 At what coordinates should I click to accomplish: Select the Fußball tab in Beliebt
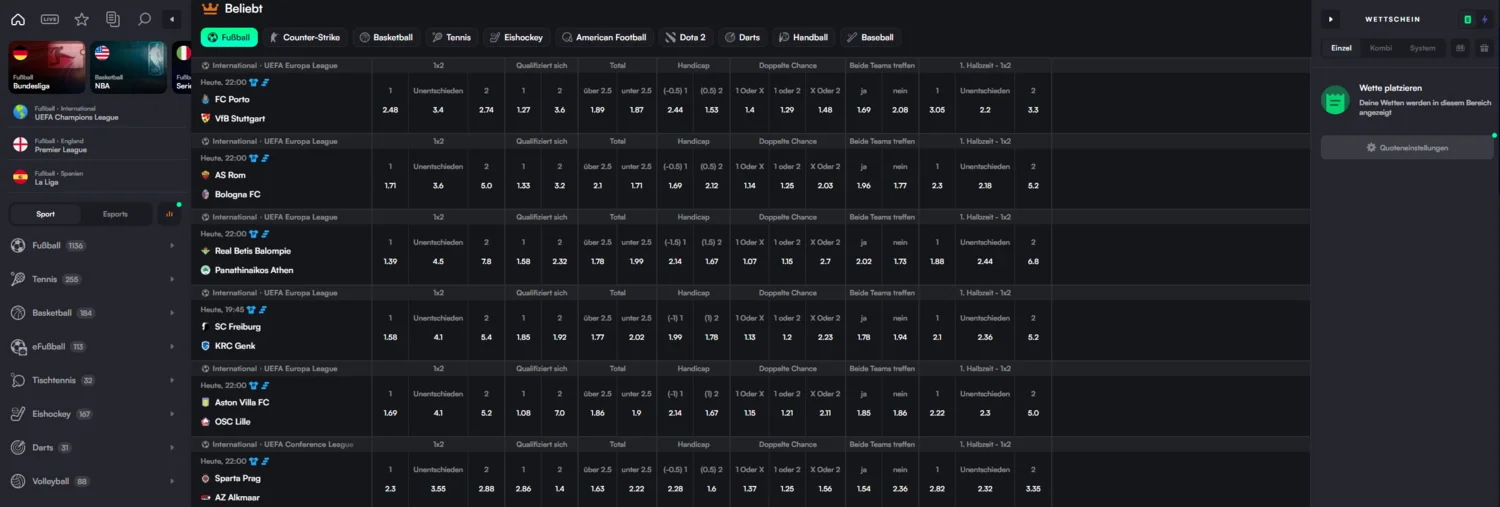229,38
